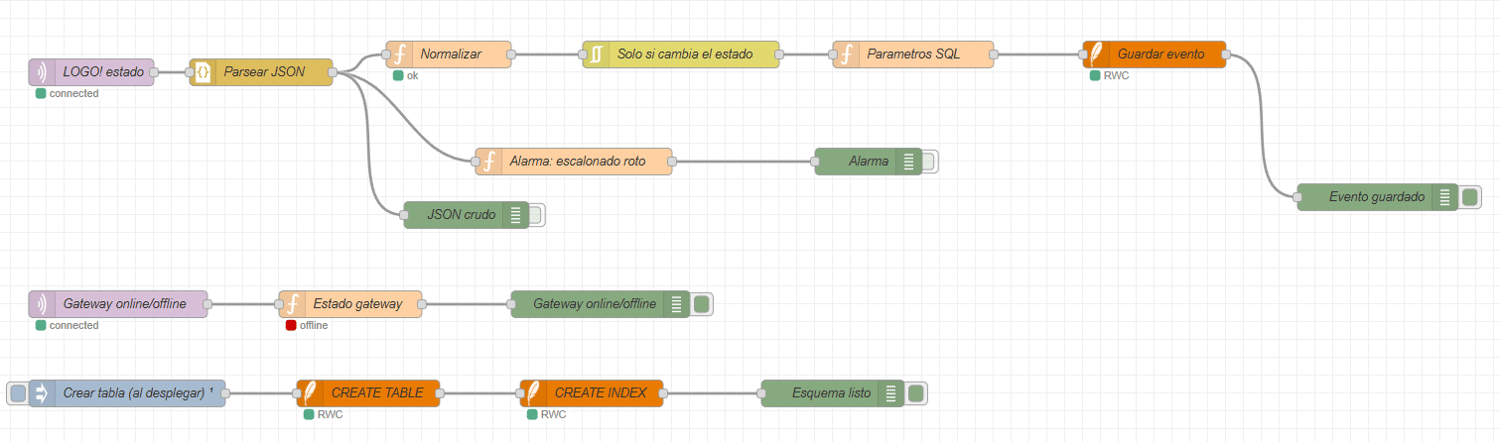Click the JSON braces icon on Parsear JSON
This screenshot has width=1500, height=442.
click(203, 72)
